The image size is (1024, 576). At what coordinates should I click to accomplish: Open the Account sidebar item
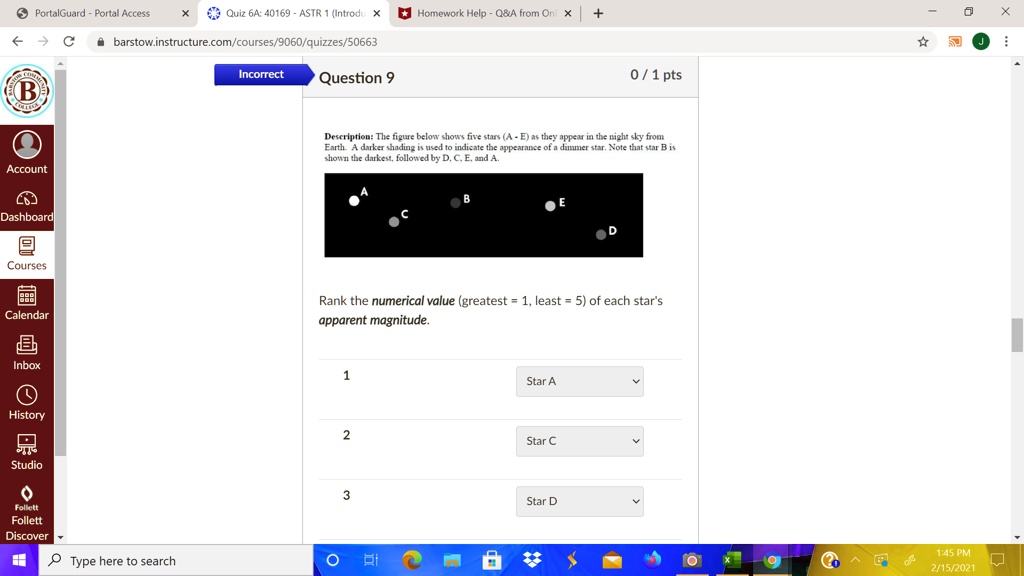(27, 153)
